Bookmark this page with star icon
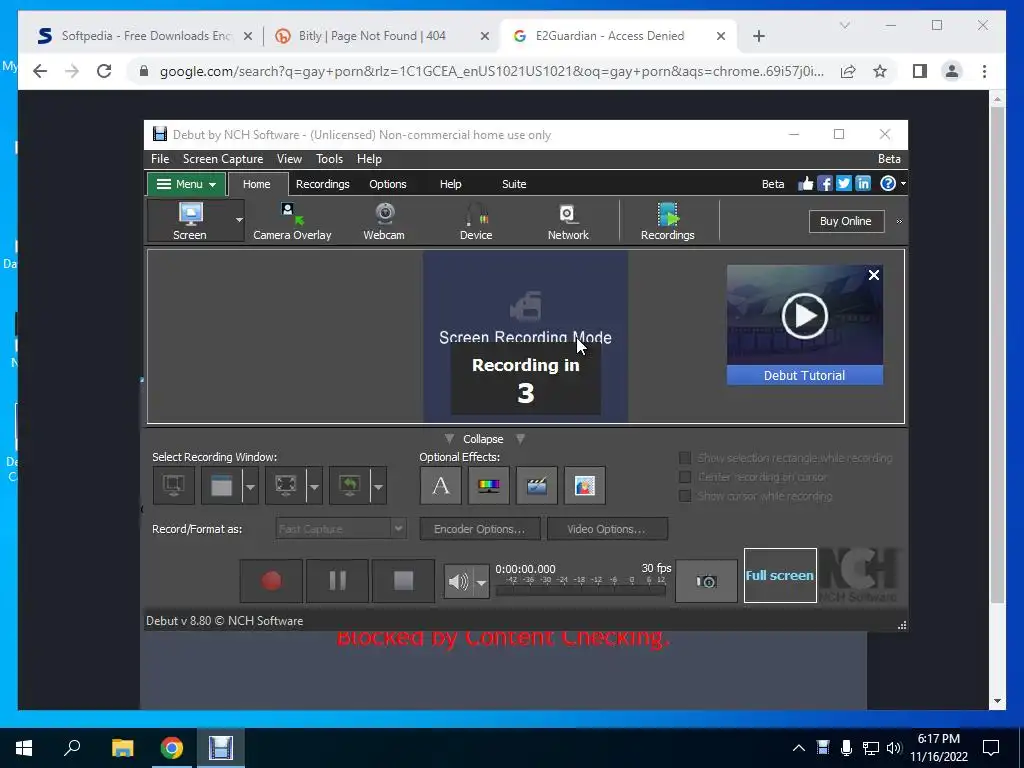1024x768 pixels. [x=880, y=71]
